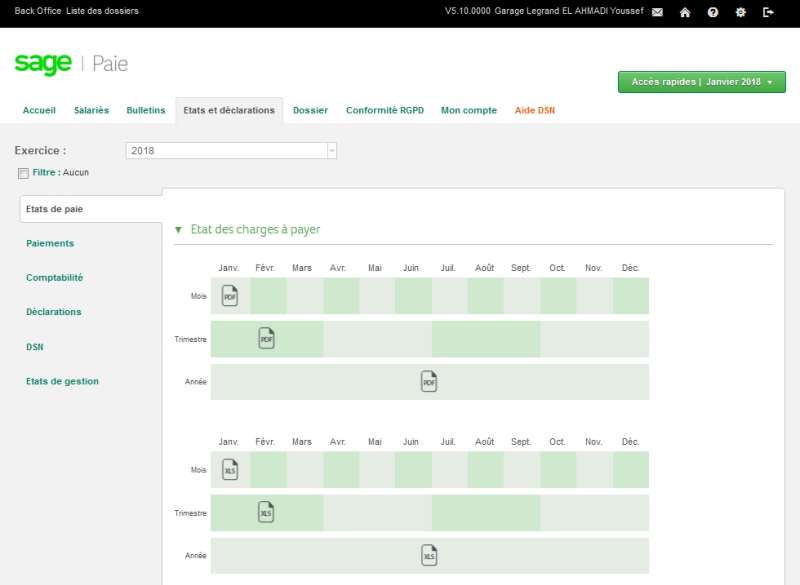Open the messages envelope icon

coord(657,12)
